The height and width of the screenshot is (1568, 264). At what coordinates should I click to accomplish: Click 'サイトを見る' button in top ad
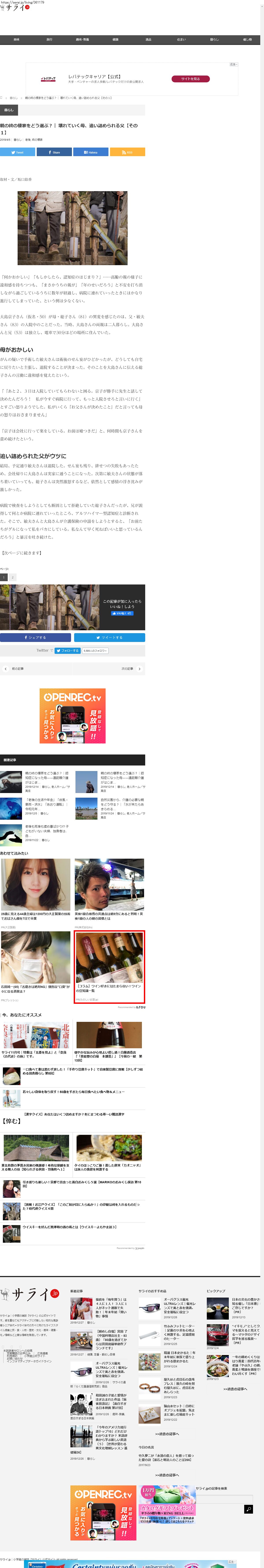[x=190, y=79]
